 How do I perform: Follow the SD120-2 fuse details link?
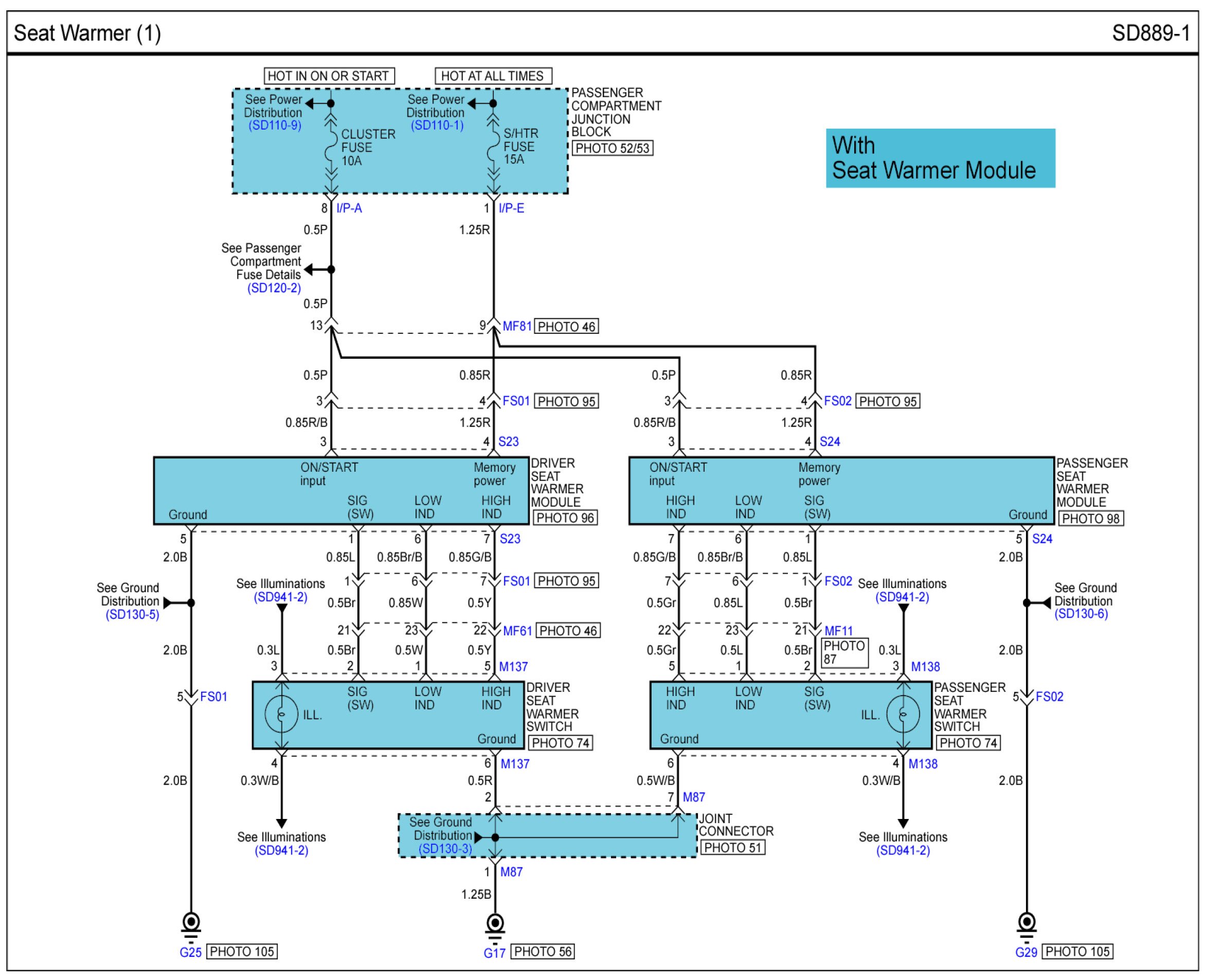(x=274, y=288)
